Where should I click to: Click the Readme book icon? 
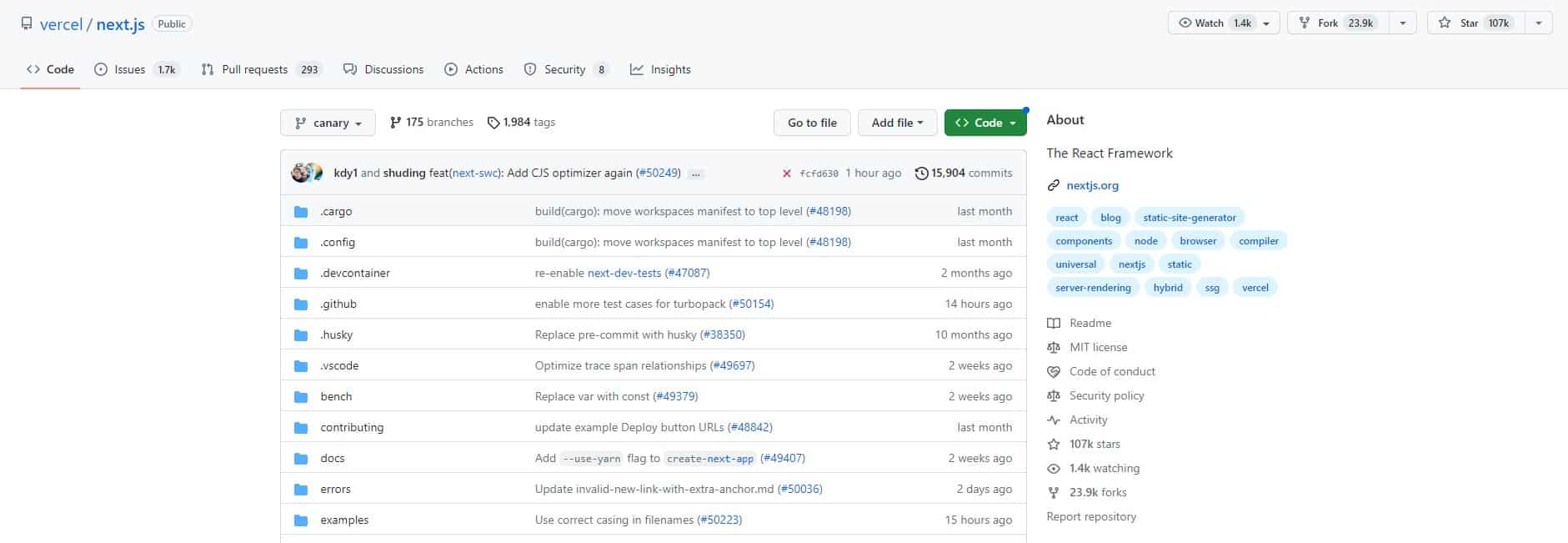[x=1054, y=324]
